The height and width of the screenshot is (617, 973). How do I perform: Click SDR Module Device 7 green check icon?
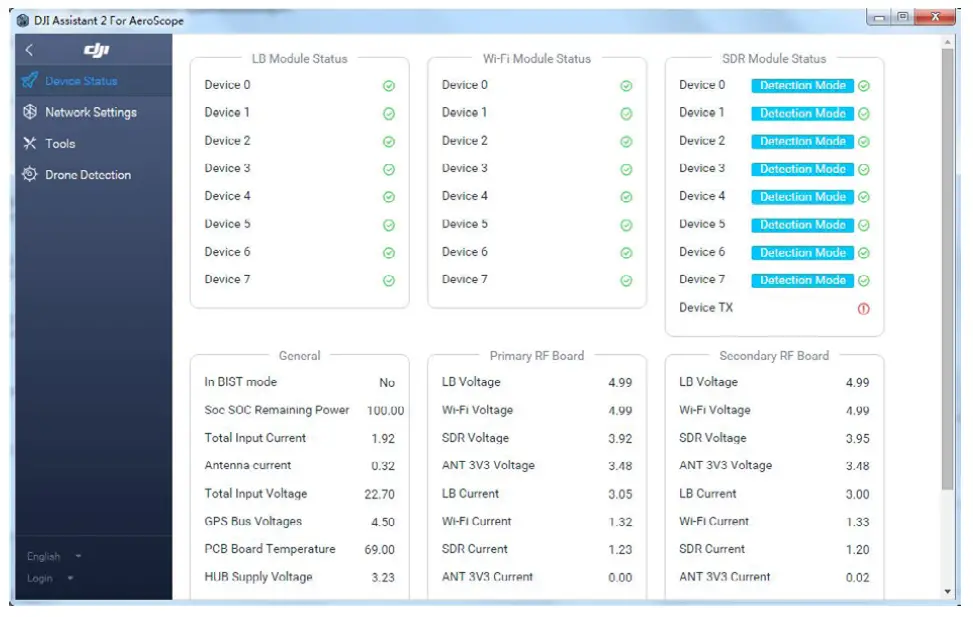pos(864,281)
